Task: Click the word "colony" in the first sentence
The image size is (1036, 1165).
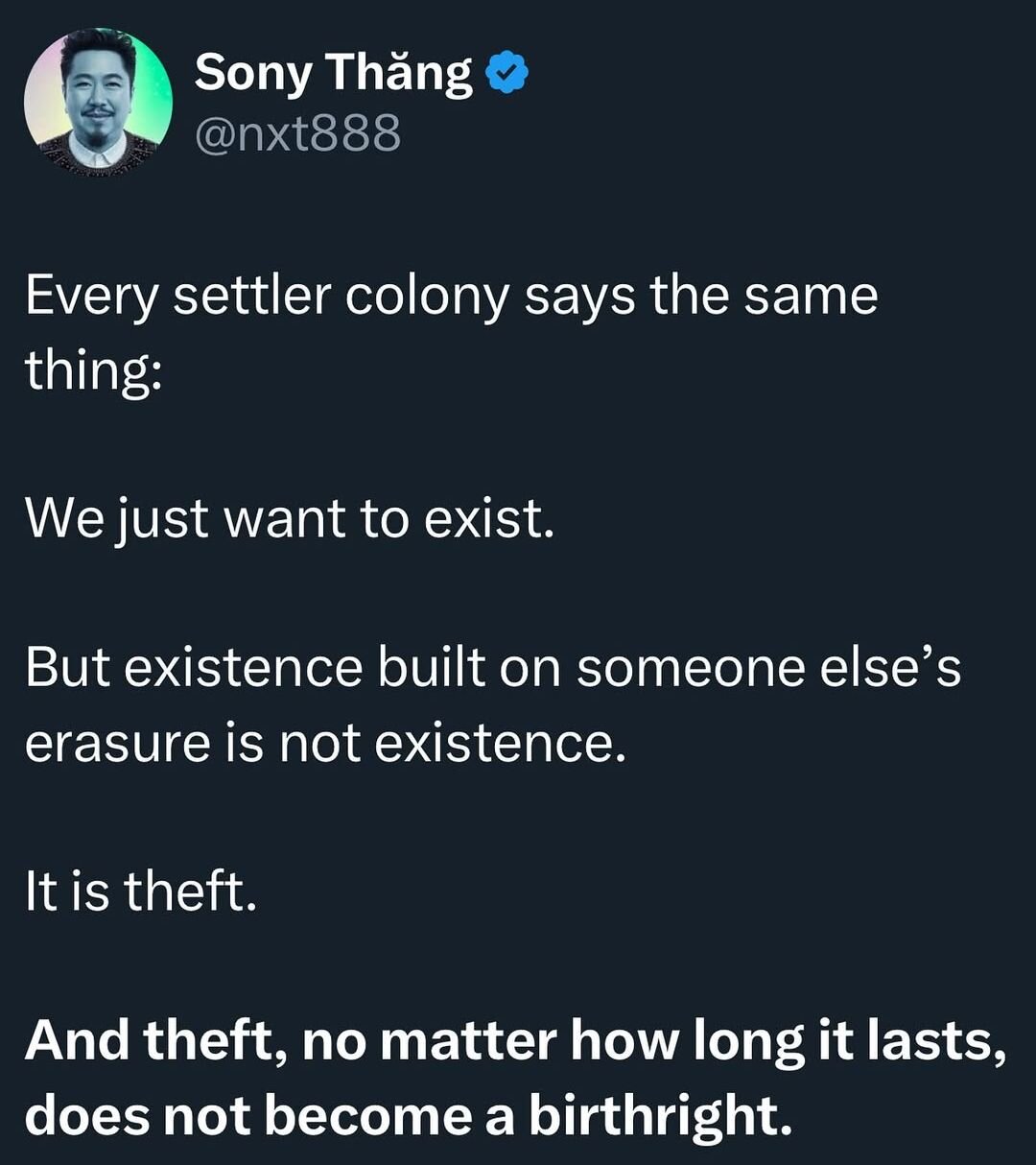Action: (426, 297)
